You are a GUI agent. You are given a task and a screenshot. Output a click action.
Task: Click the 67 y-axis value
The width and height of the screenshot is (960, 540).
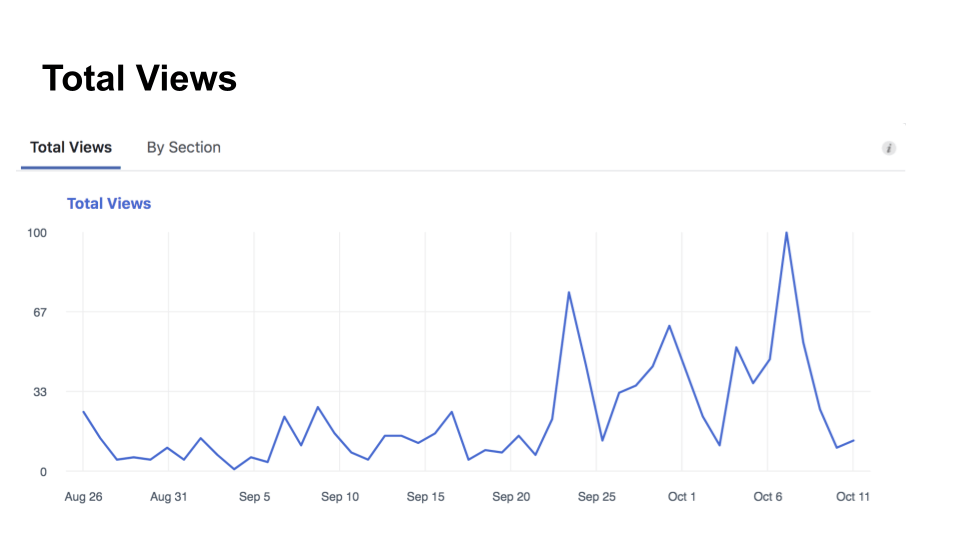click(x=41, y=312)
